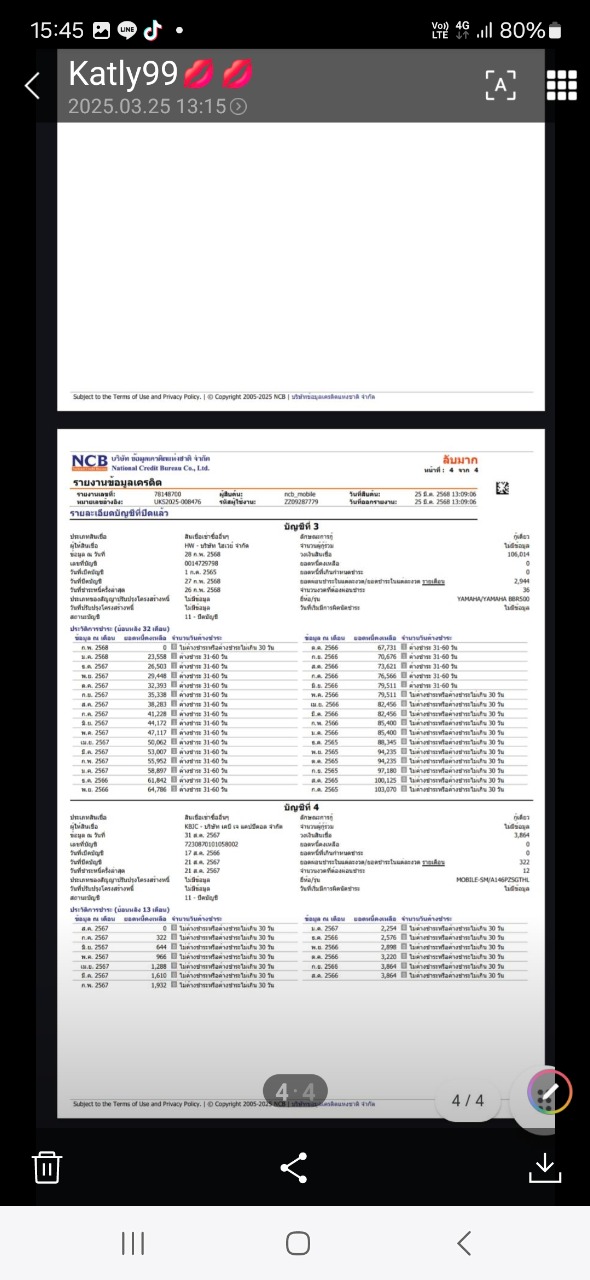Viewport: 590px width, 1280px height.
Task: Tap the Android home button
Action: 297,1243
